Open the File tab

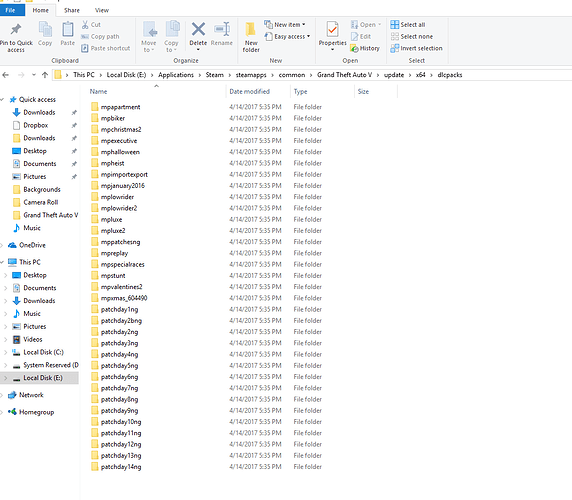point(11,10)
